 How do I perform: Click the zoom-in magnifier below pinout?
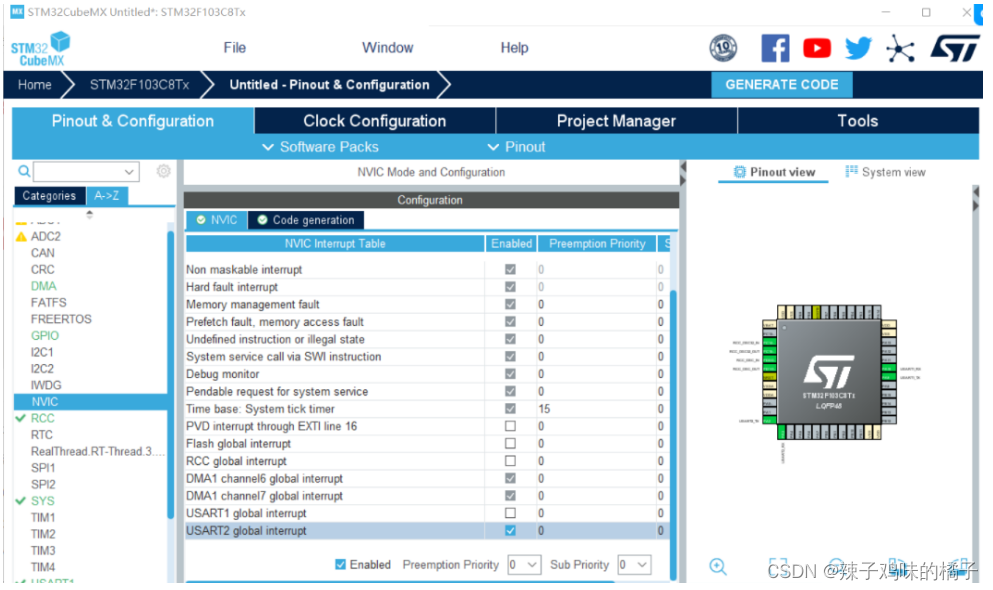click(x=718, y=566)
